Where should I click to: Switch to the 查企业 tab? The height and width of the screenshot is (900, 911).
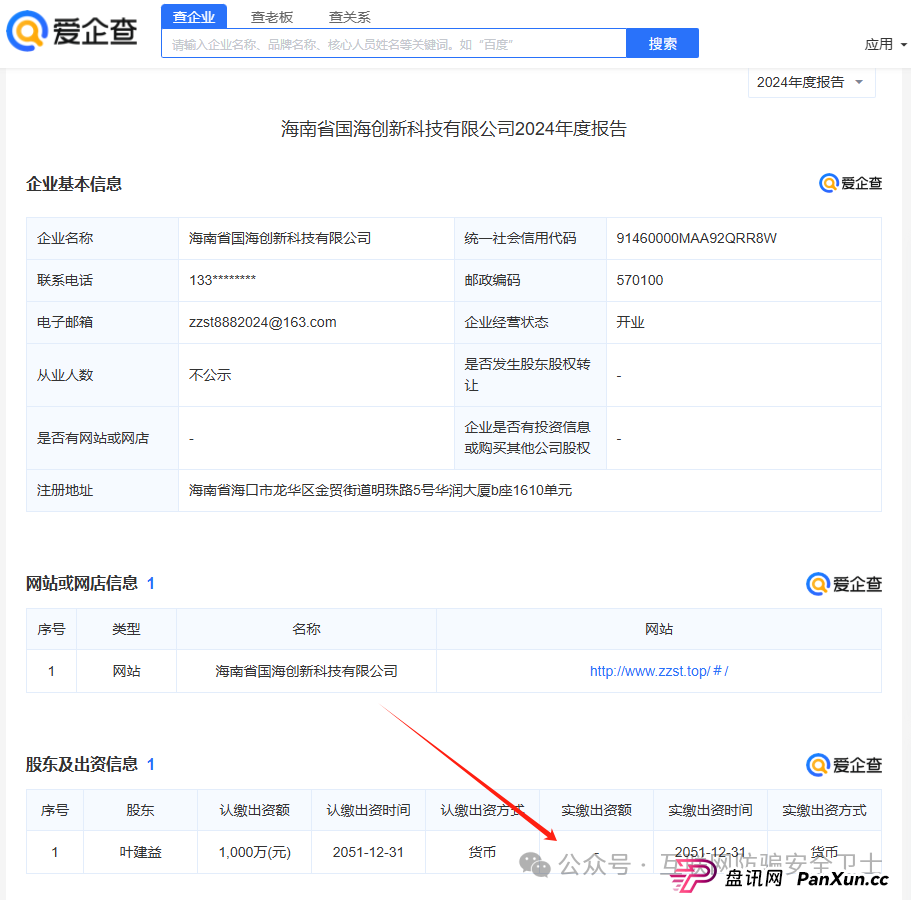[194, 17]
